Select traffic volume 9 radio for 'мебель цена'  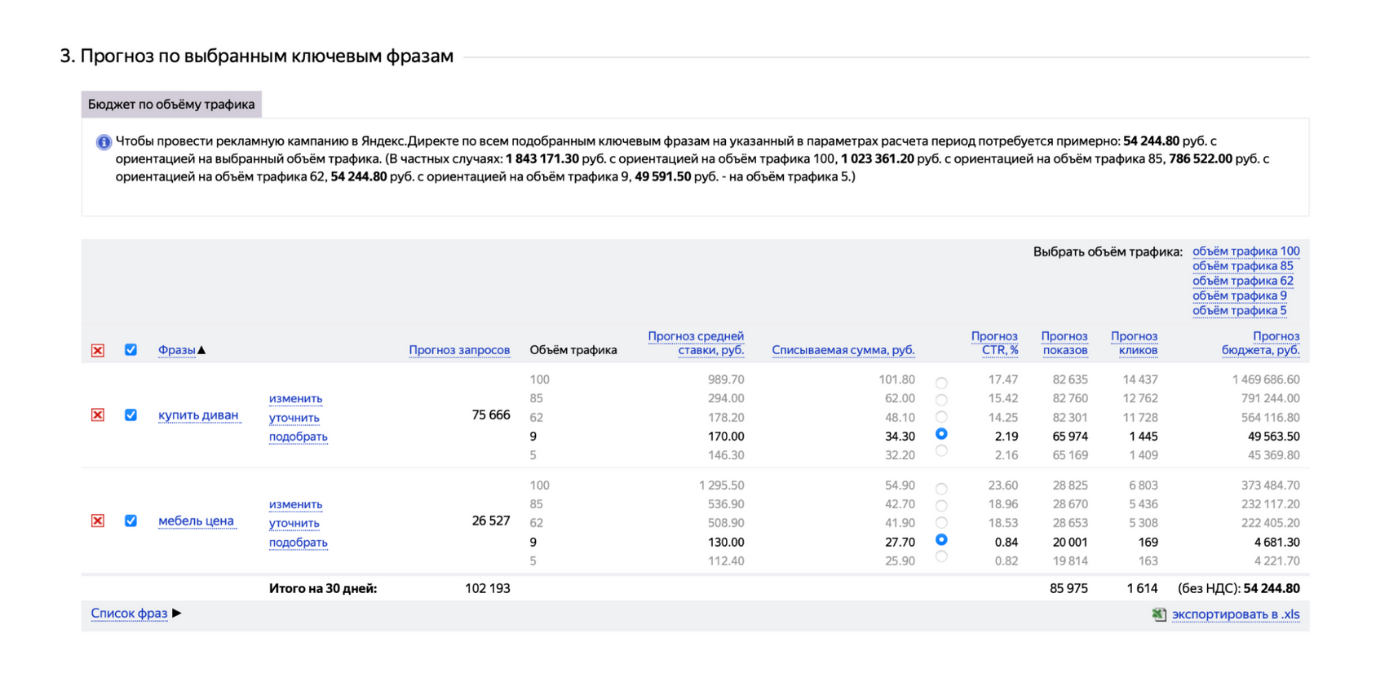click(941, 540)
